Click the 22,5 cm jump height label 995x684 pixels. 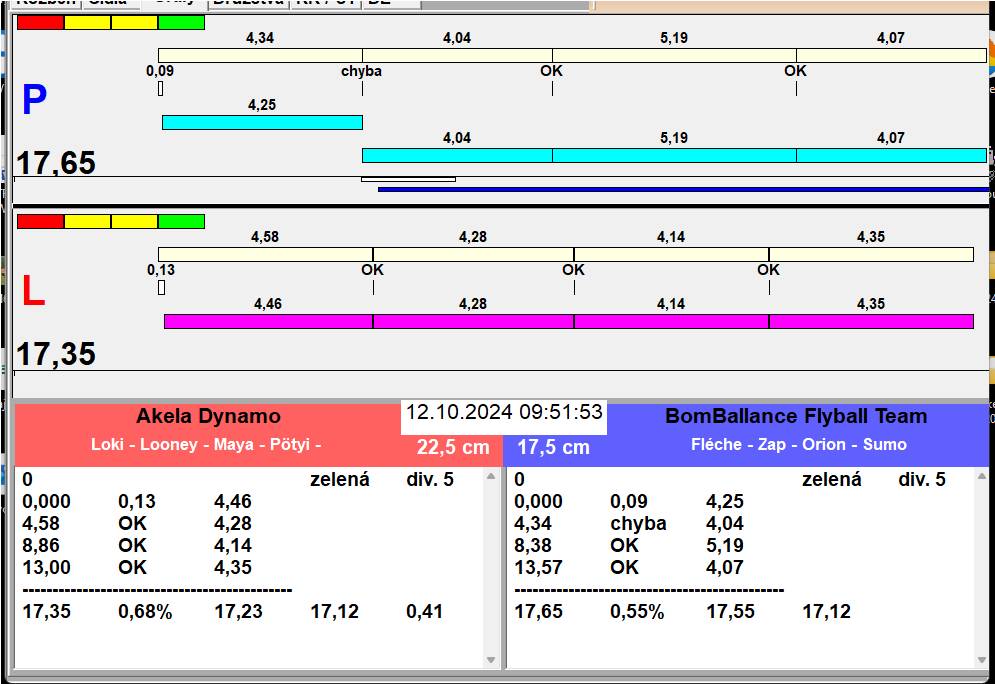click(x=453, y=448)
